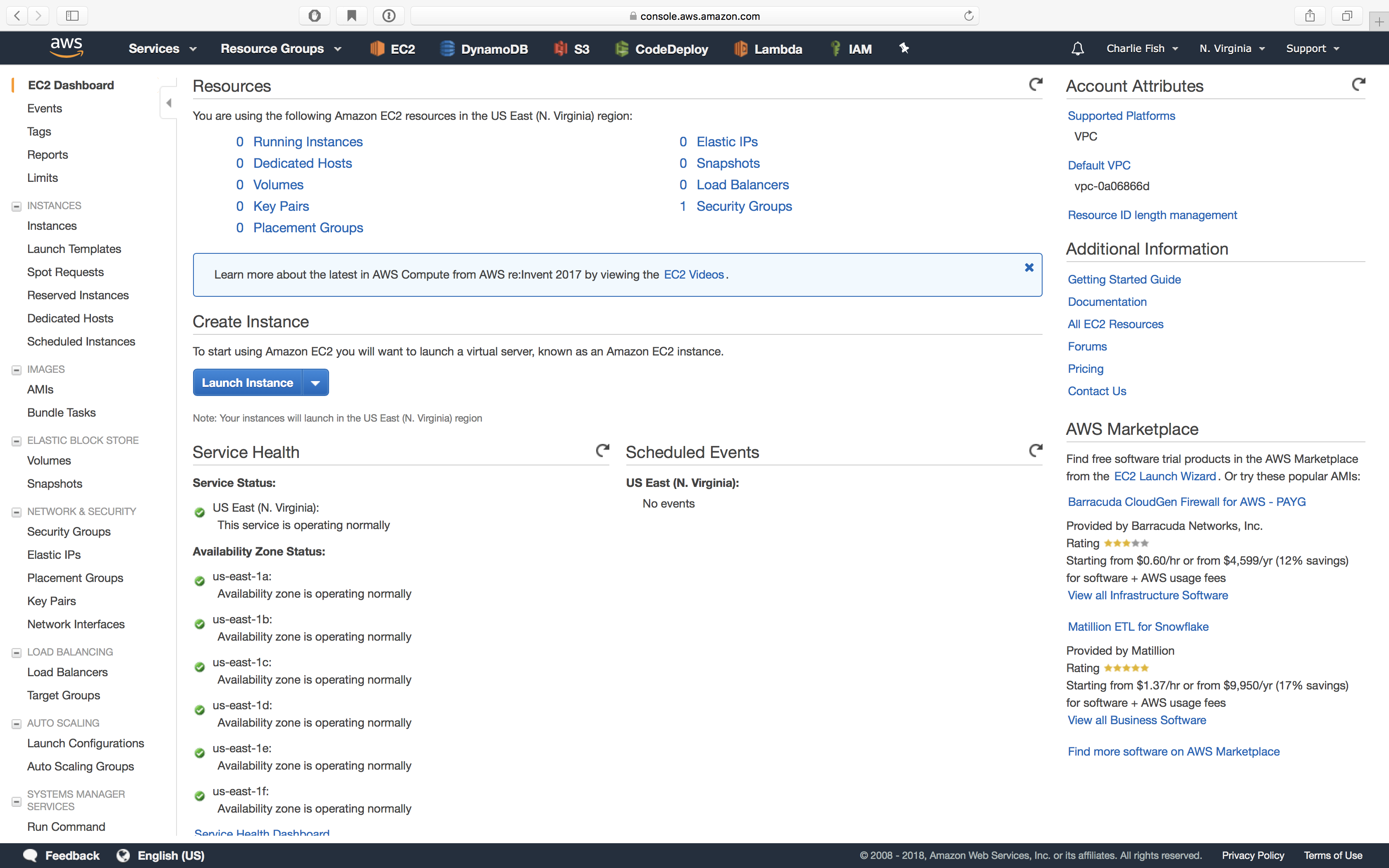Collapse the NETWORK & SECURITY section
The image size is (1389, 868).
[x=17, y=512]
